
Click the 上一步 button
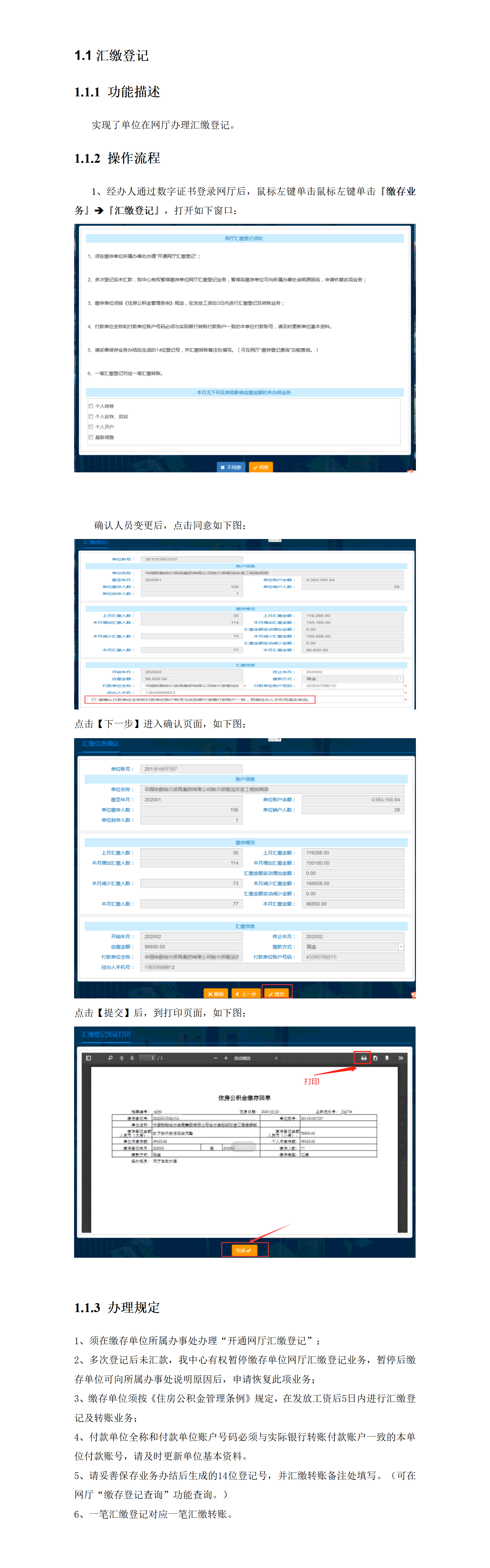tap(246, 994)
